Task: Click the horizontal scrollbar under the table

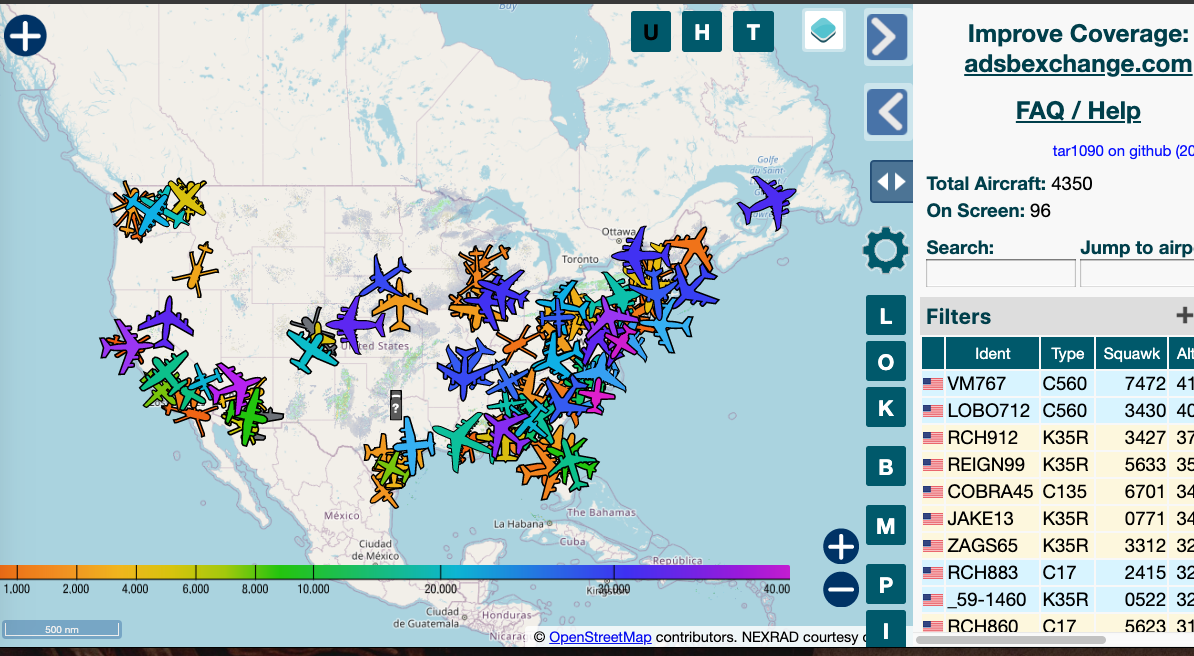Action: 1010,640
